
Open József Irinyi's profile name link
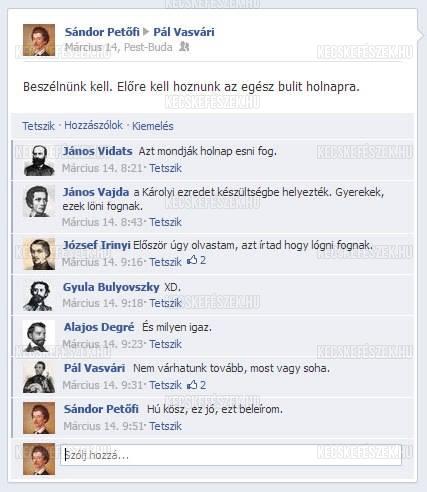[x=97, y=245]
